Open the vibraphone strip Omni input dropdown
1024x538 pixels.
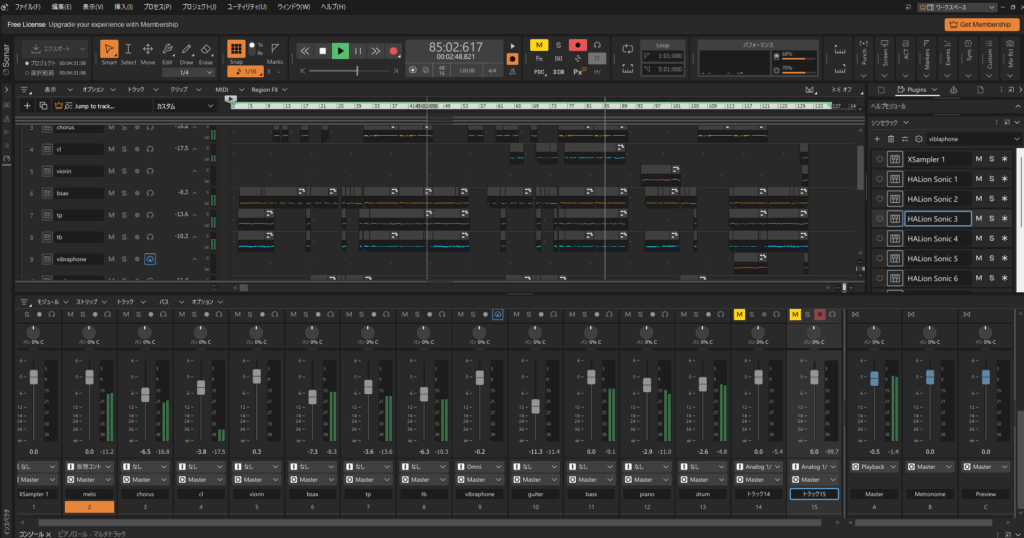tap(479, 467)
